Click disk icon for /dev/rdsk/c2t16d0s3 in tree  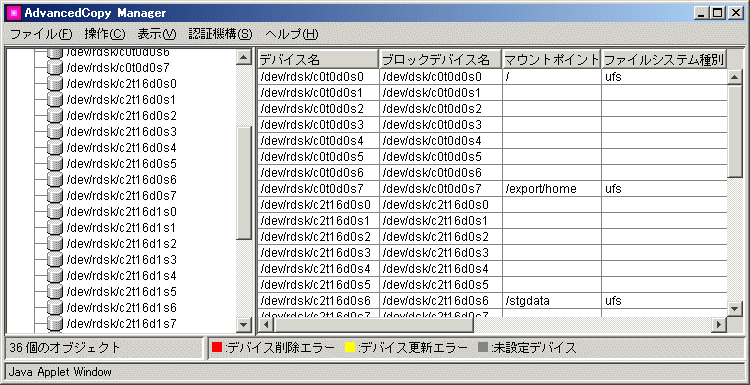pos(55,132)
